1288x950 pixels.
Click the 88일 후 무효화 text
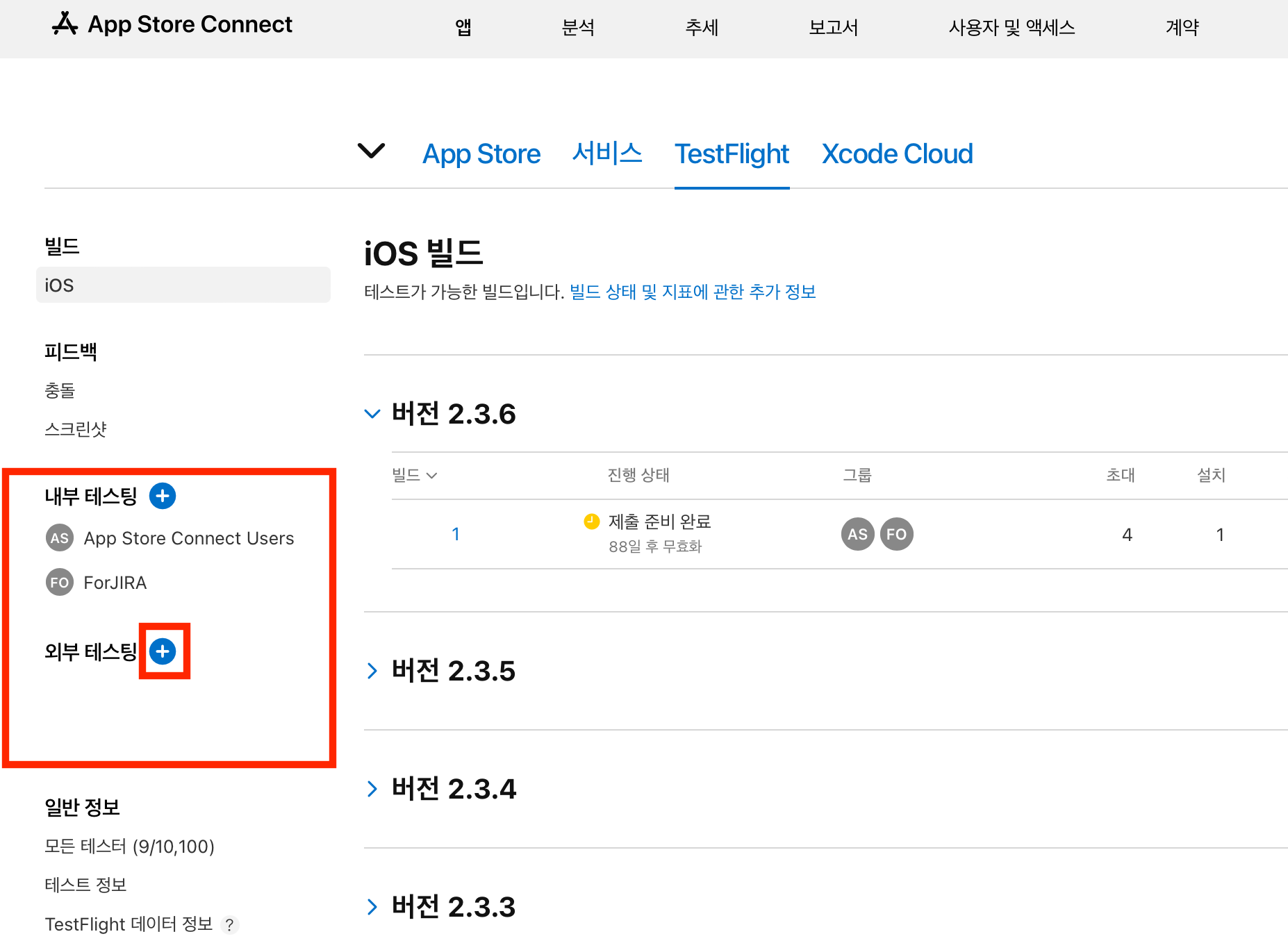(x=655, y=547)
